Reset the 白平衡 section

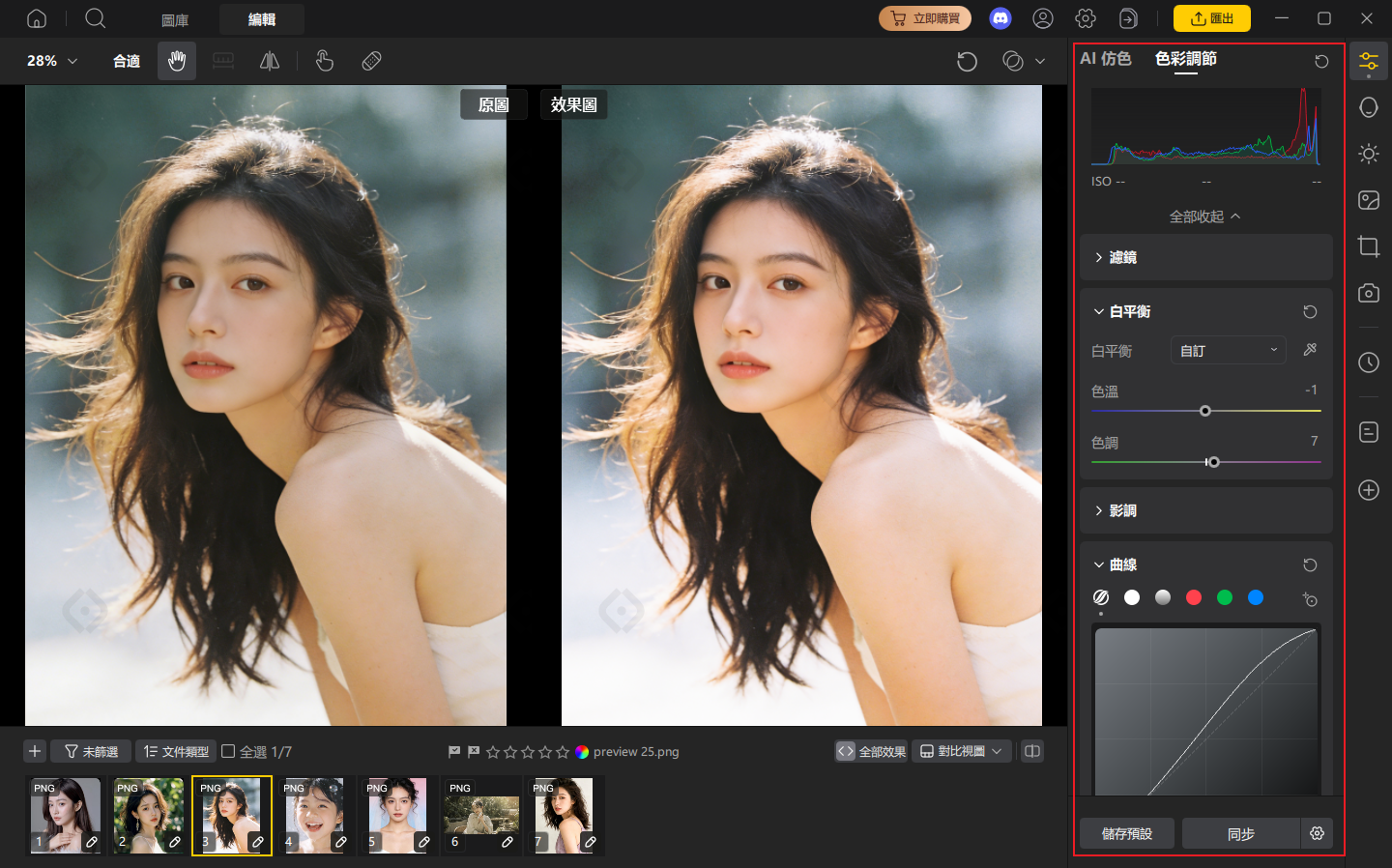1310,311
